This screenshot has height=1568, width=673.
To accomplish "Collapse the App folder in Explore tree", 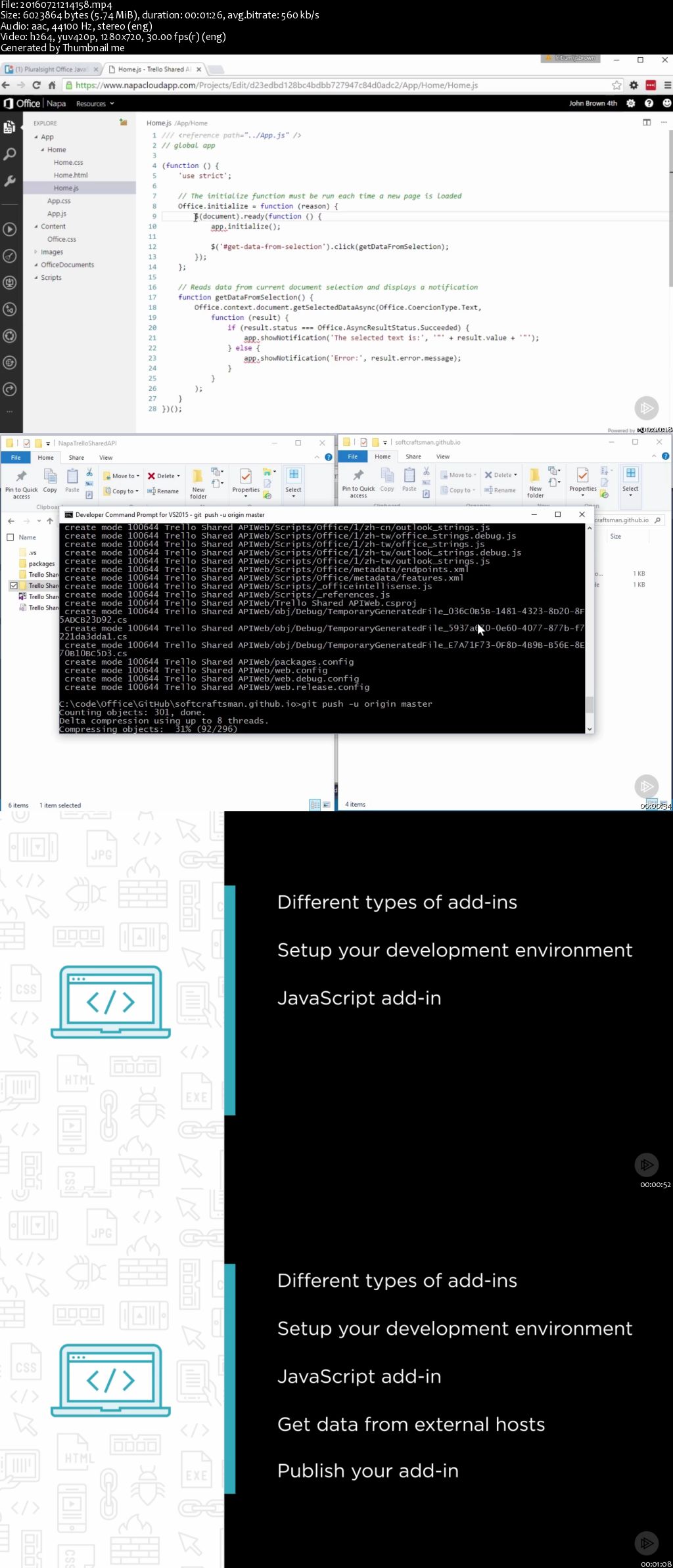I will (x=36, y=137).
